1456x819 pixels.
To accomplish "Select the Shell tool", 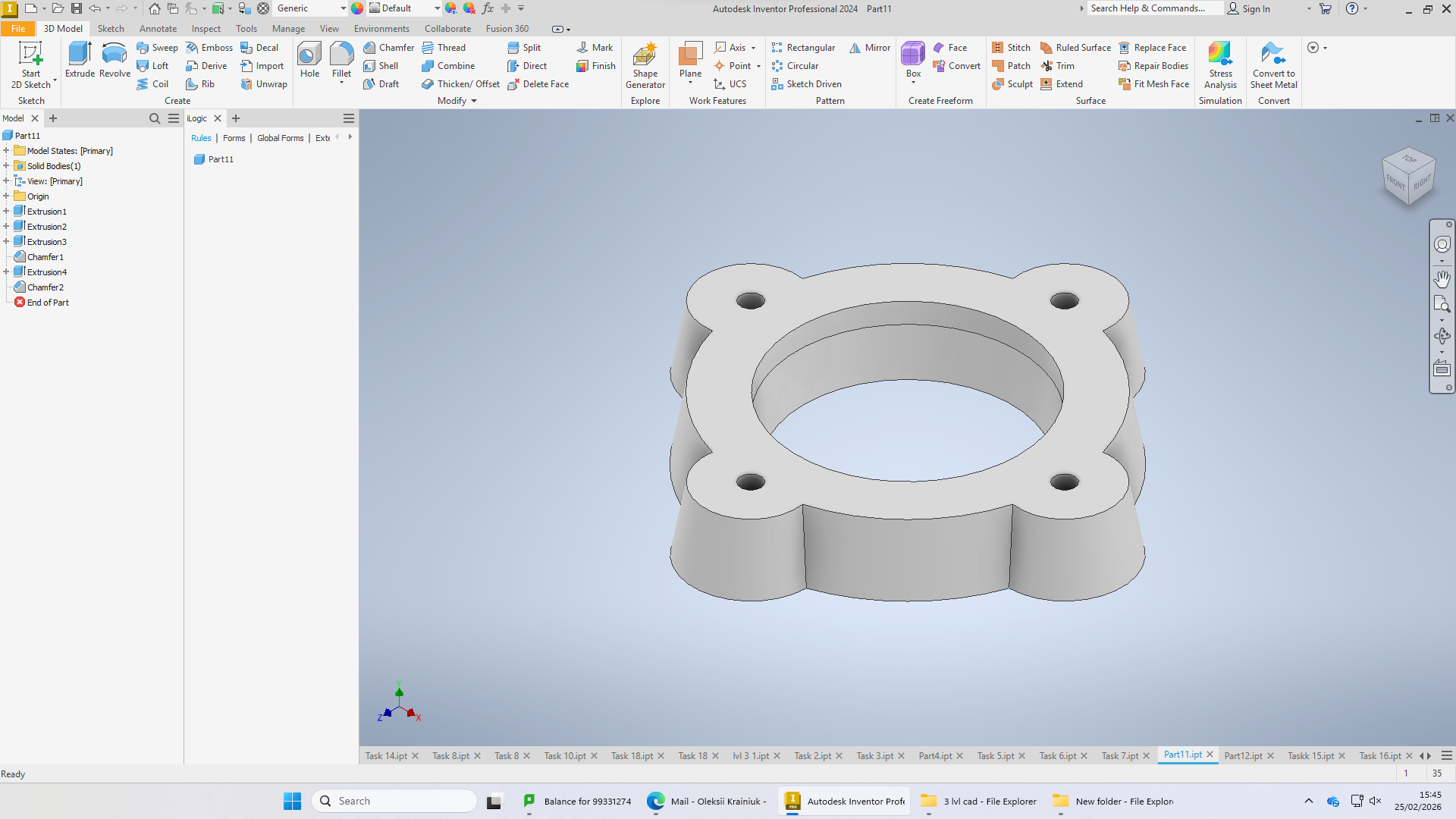I will click(381, 65).
